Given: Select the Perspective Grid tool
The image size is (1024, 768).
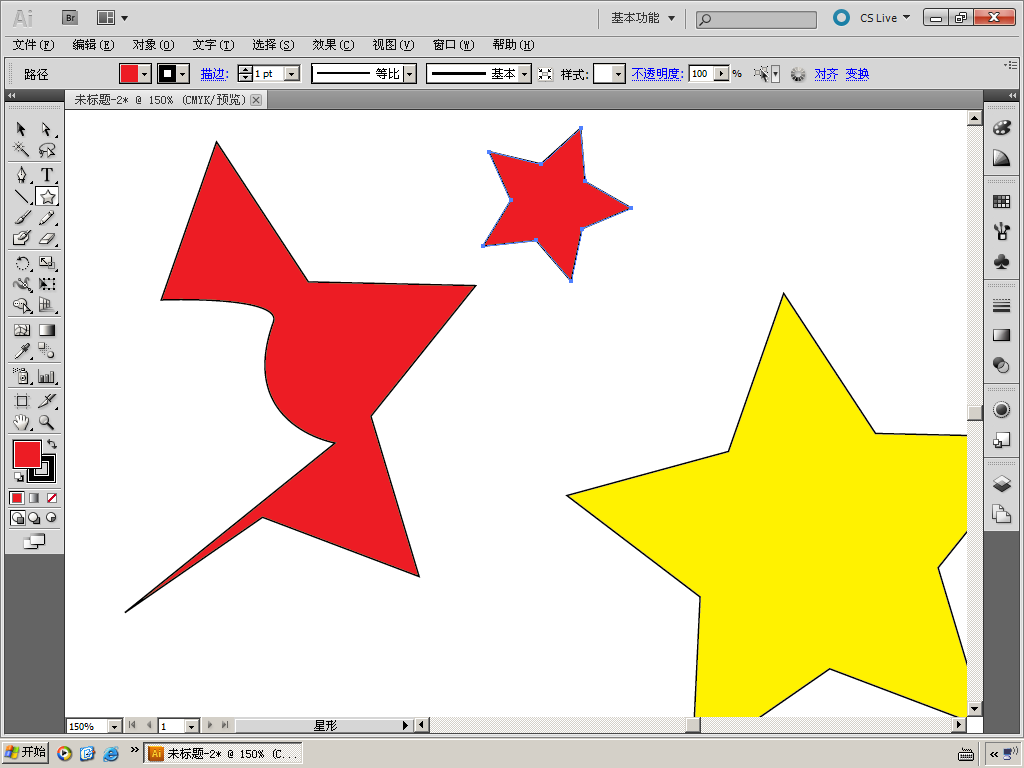Looking at the screenshot, I should (x=46, y=305).
